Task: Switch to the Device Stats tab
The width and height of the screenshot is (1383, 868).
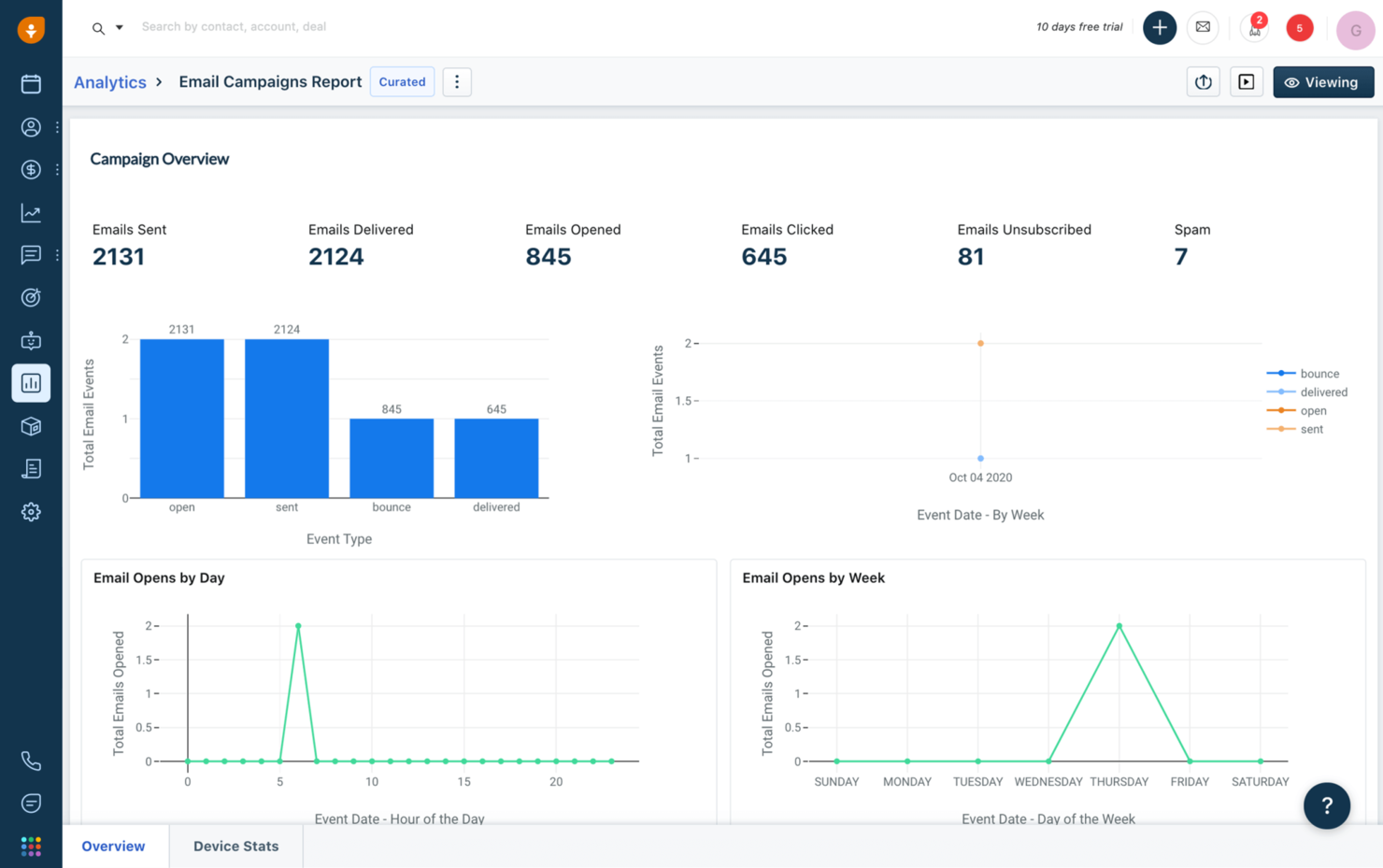Action: 235,846
